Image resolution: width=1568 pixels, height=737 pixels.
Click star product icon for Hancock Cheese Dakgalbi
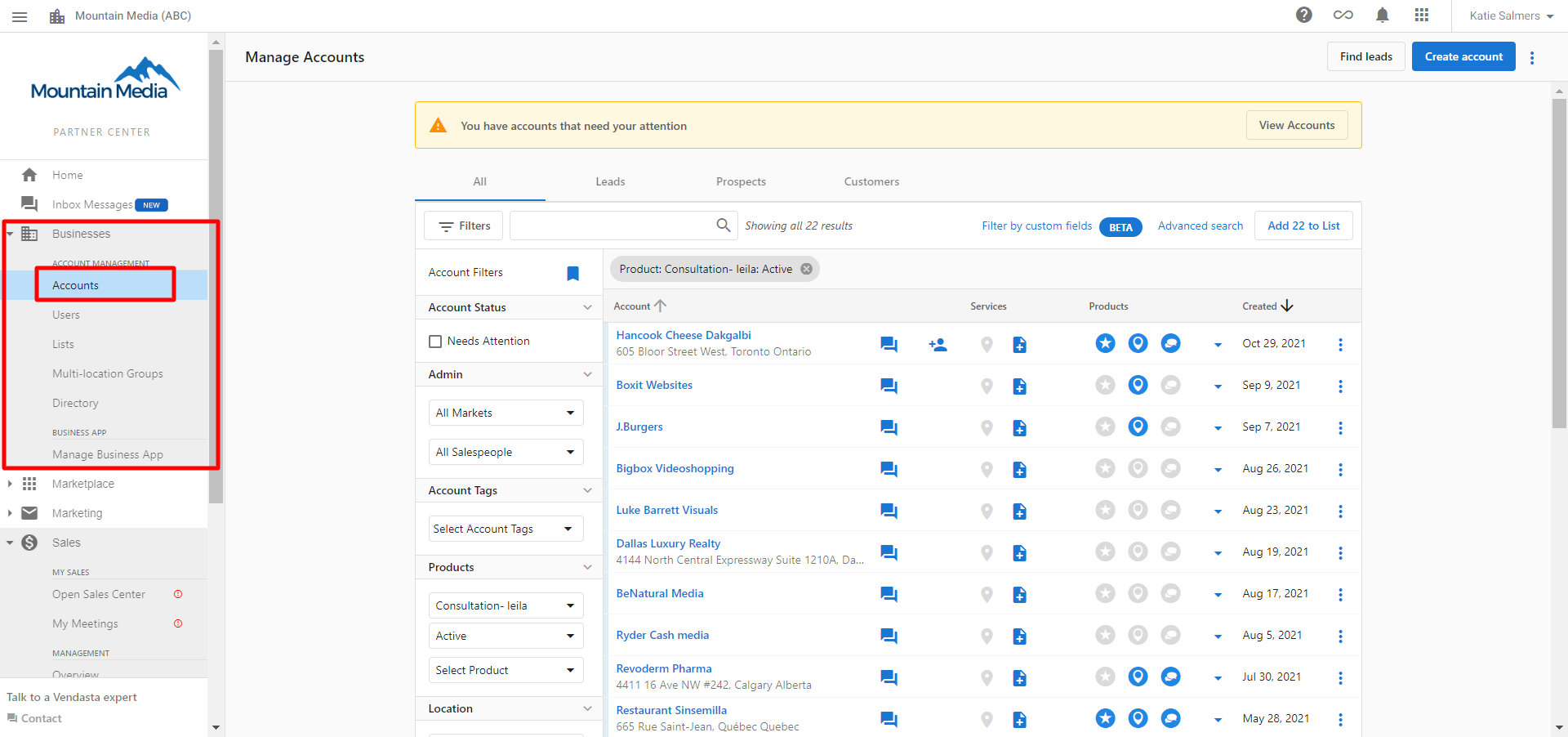1105,343
